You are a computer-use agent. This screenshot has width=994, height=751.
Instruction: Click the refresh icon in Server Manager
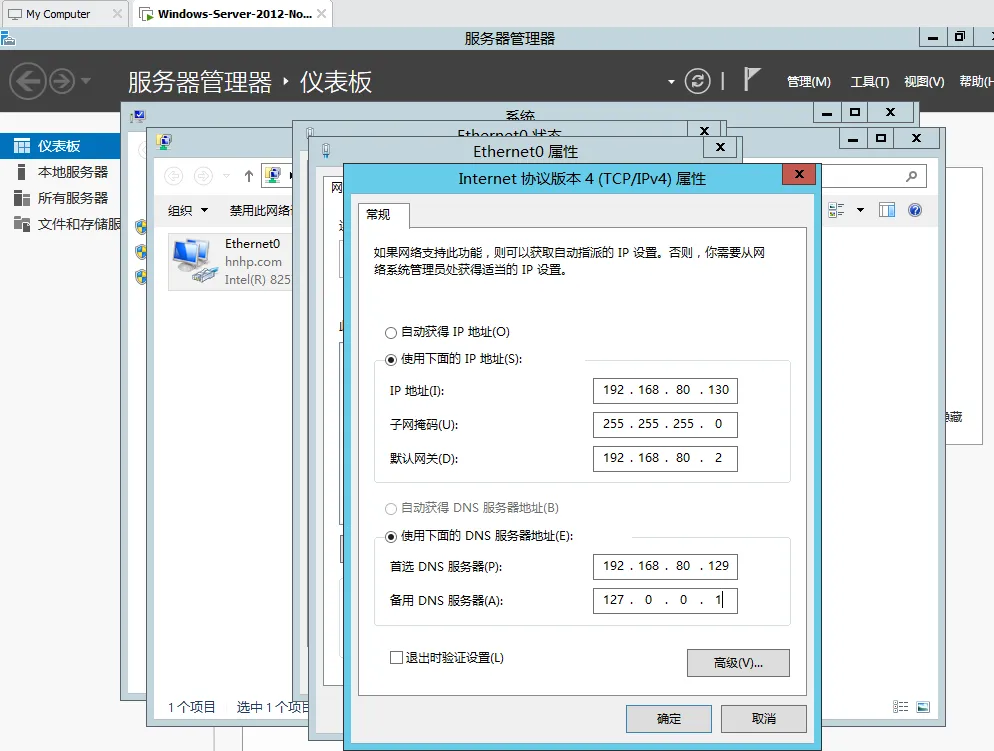click(698, 81)
